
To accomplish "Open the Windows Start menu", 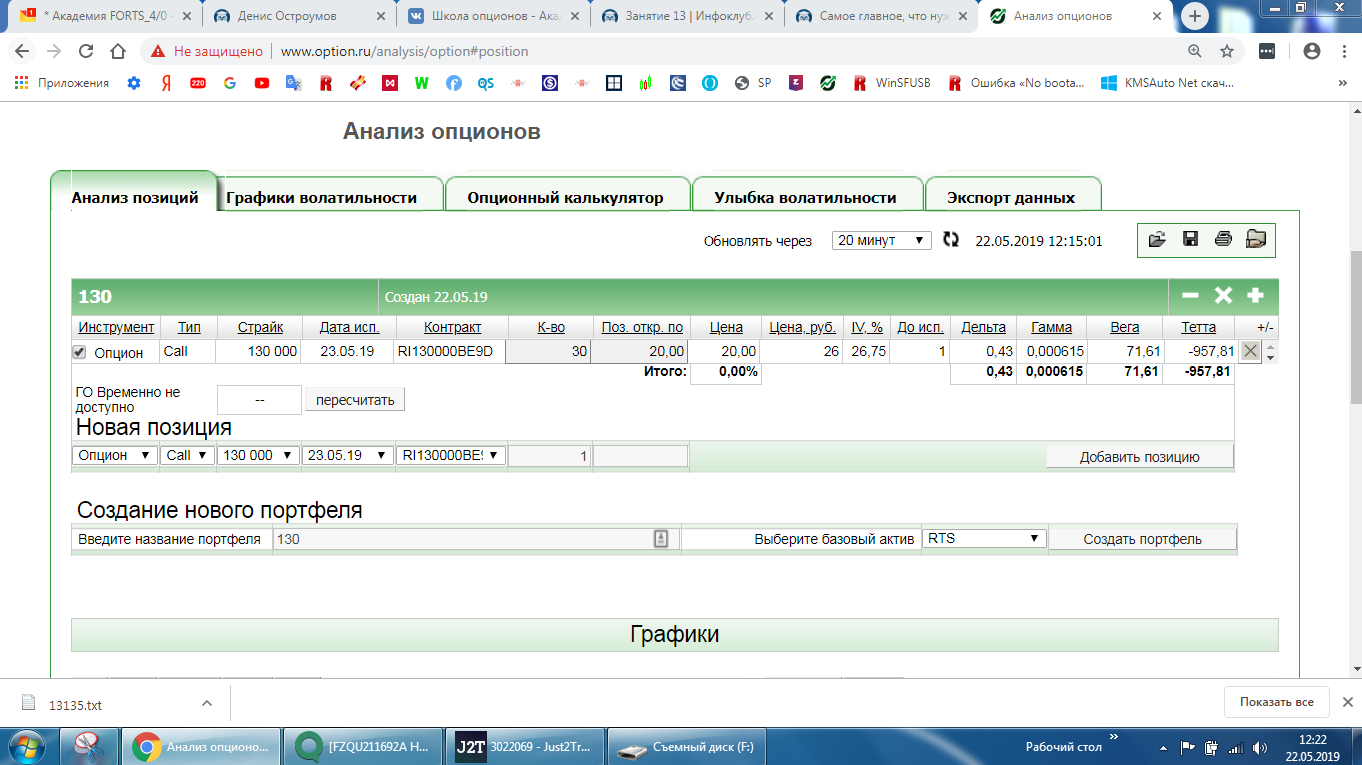I will (x=28, y=746).
